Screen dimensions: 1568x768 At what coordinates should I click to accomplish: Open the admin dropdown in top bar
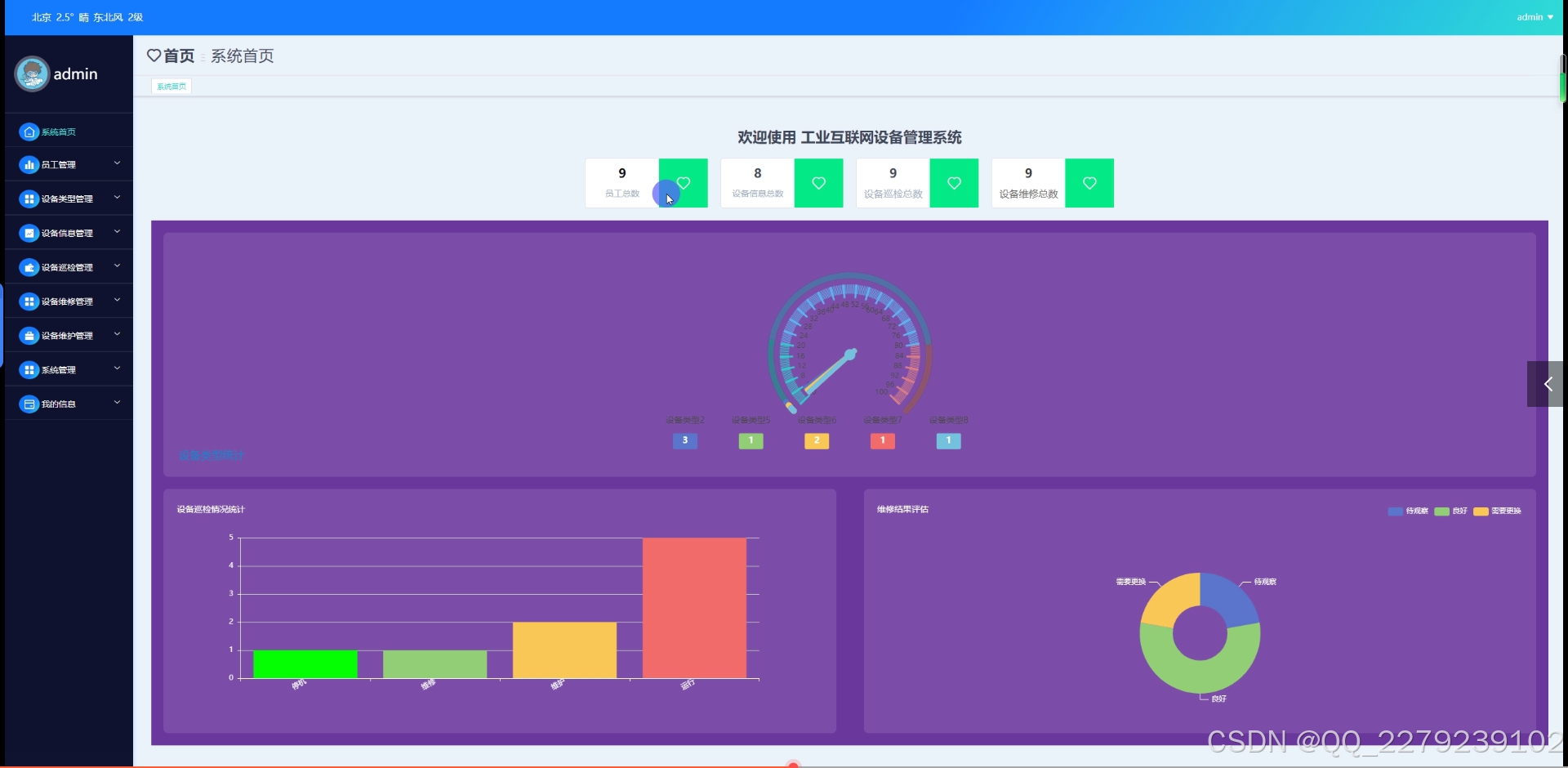pyautogui.click(x=1535, y=17)
